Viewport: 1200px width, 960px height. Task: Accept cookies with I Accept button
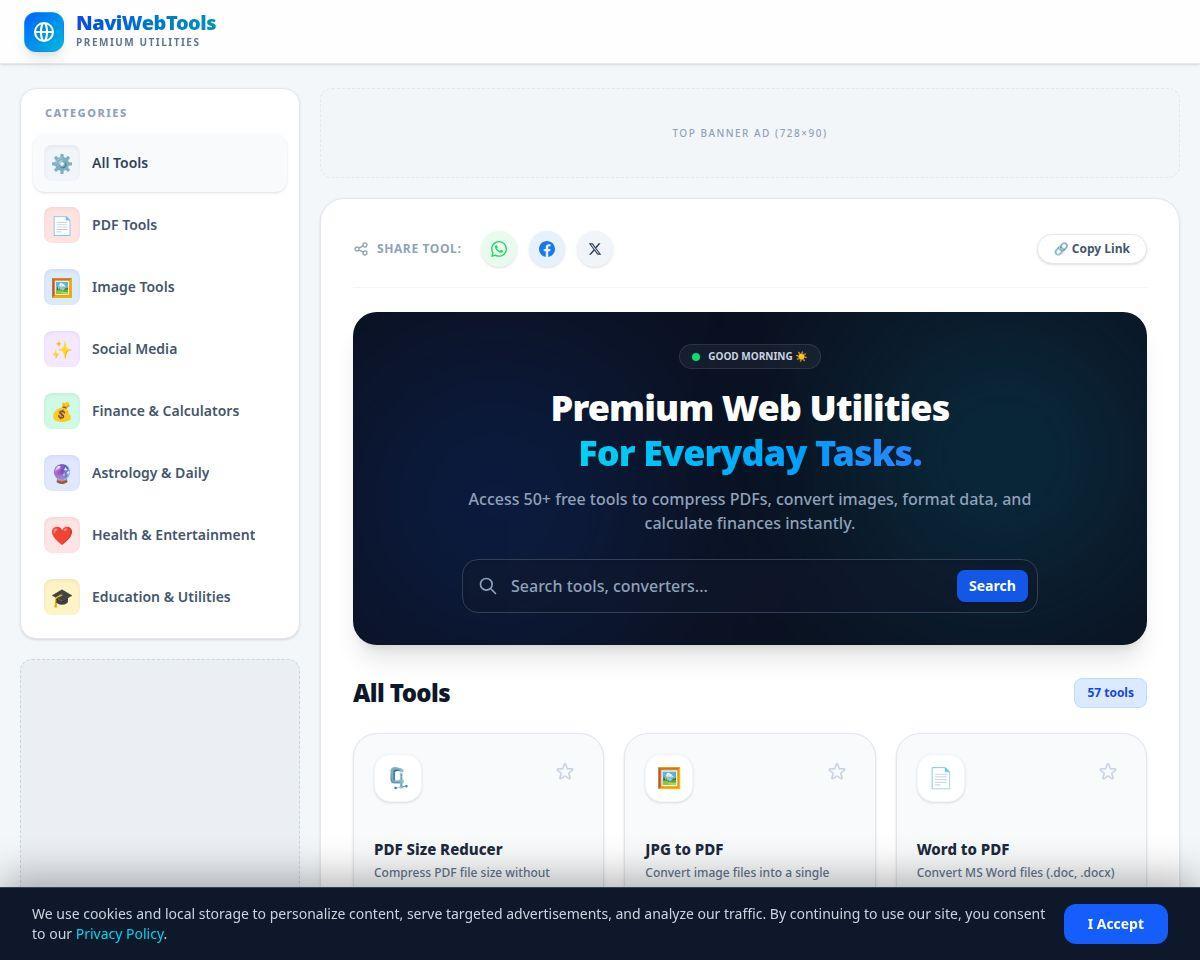tap(1115, 924)
